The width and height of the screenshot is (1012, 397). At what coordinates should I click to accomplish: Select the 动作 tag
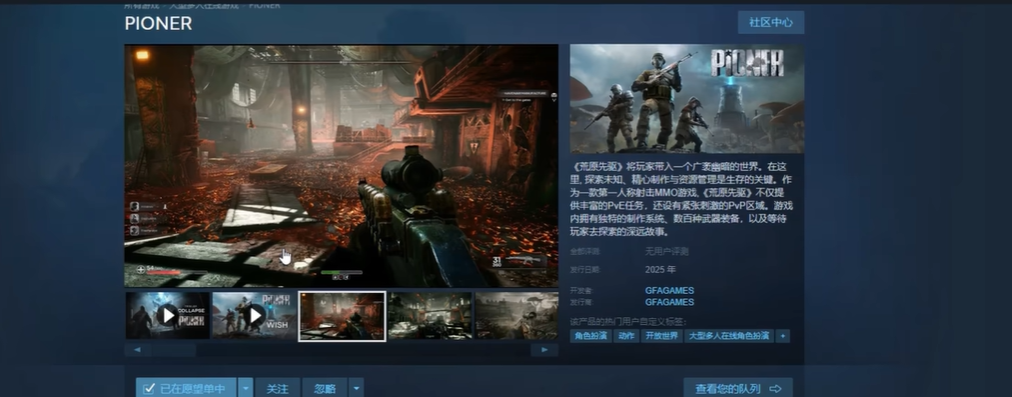point(626,336)
